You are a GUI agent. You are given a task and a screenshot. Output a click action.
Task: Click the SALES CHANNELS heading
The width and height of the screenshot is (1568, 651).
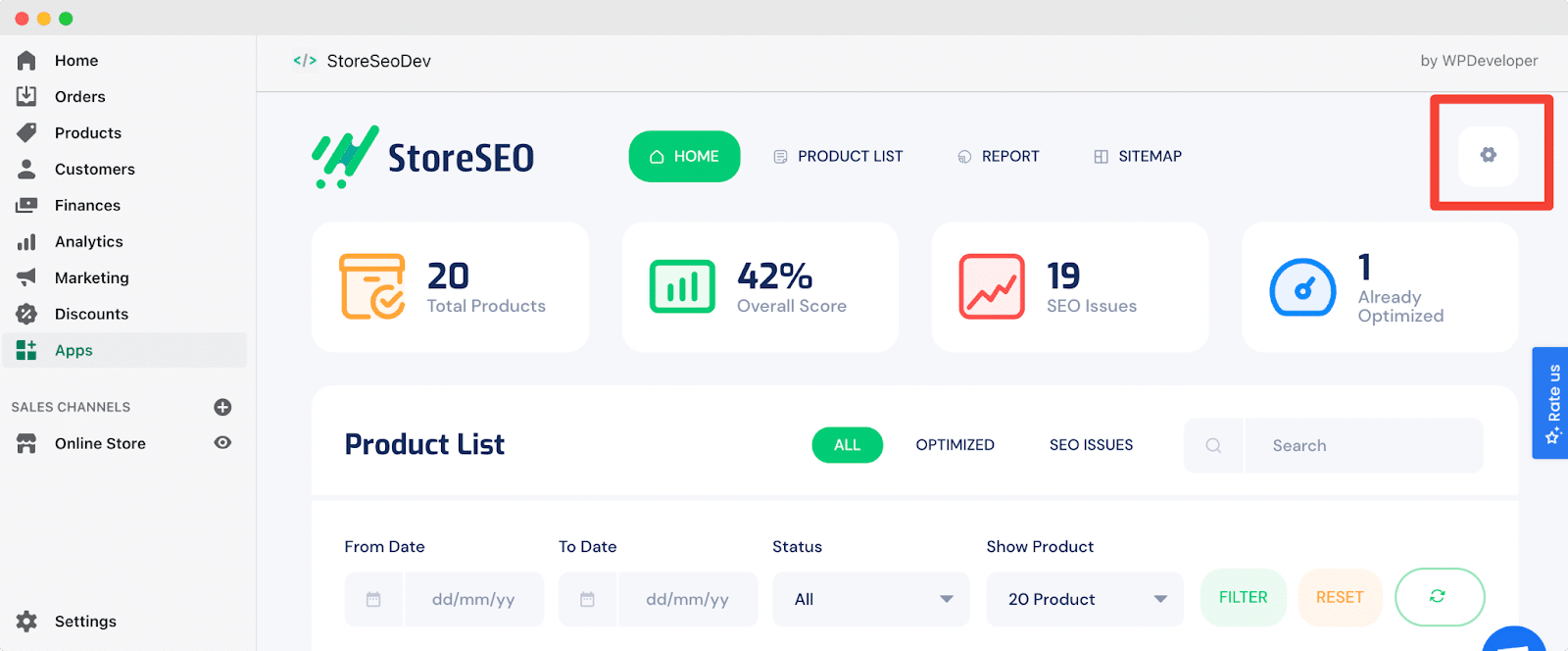click(71, 407)
